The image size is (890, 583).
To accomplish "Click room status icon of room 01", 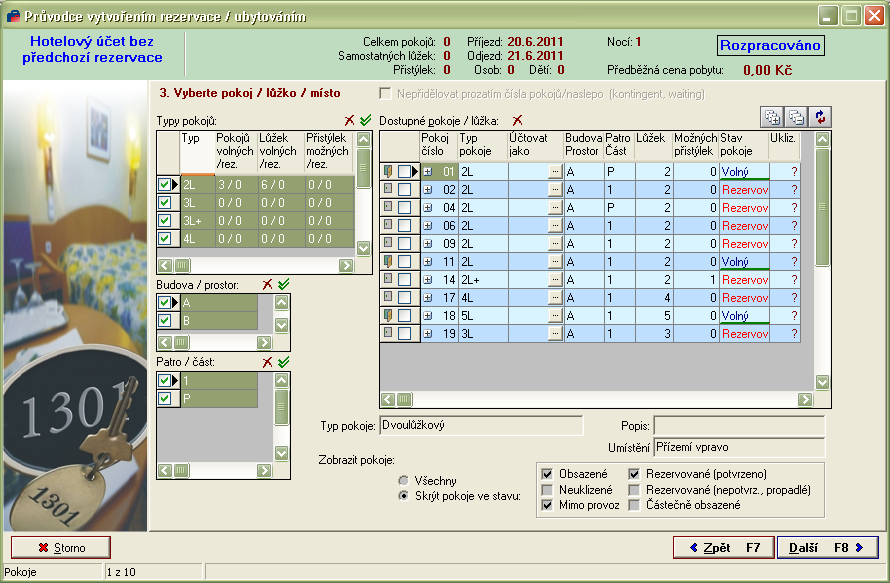I will [388, 170].
